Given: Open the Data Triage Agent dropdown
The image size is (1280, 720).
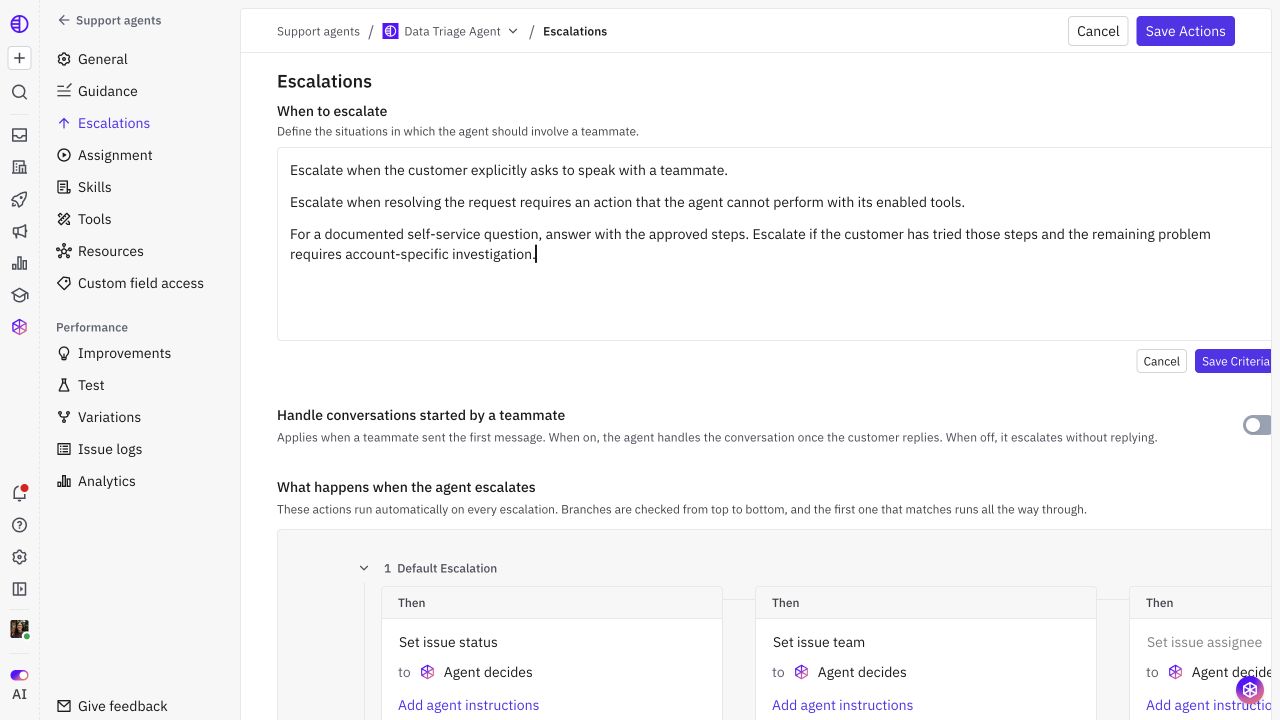Looking at the screenshot, I should coord(451,31).
